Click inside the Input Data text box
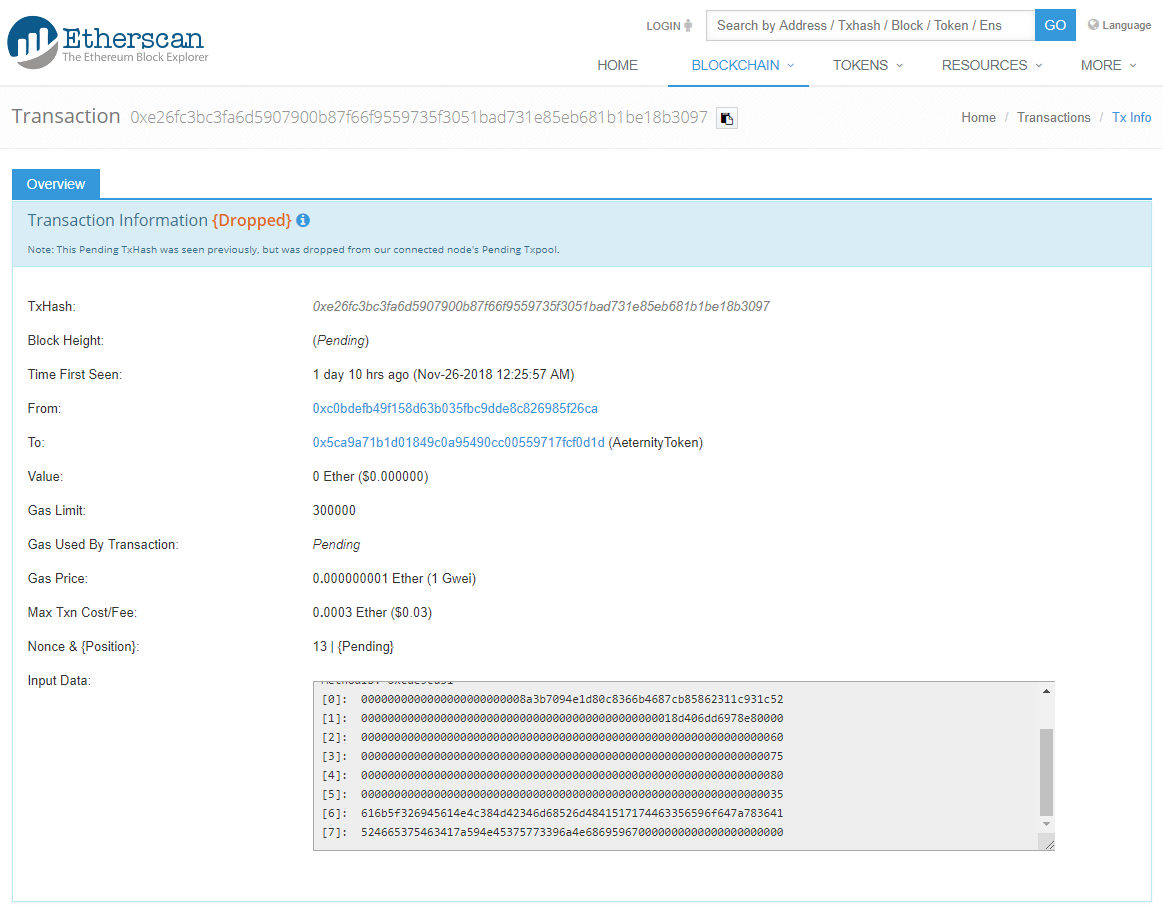This screenshot has height=915, width=1163. [x=683, y=766]
